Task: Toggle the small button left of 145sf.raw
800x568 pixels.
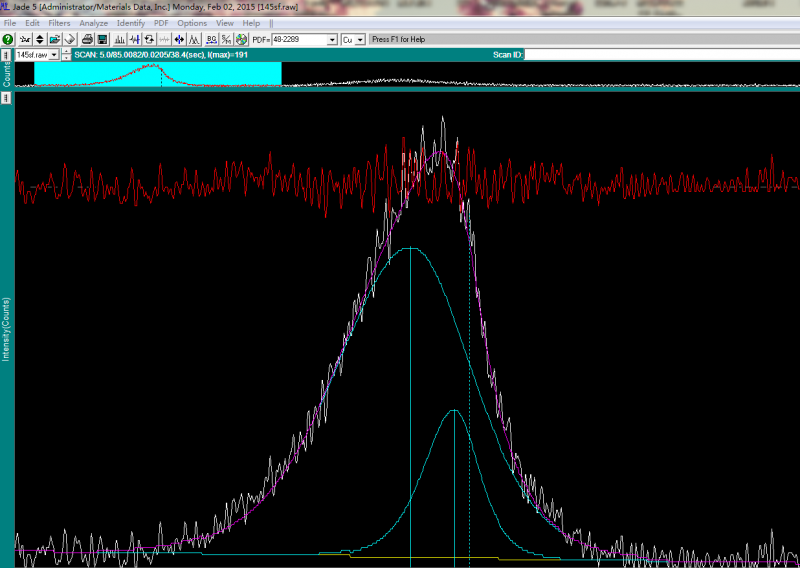Action: click(x=6, y=54)
